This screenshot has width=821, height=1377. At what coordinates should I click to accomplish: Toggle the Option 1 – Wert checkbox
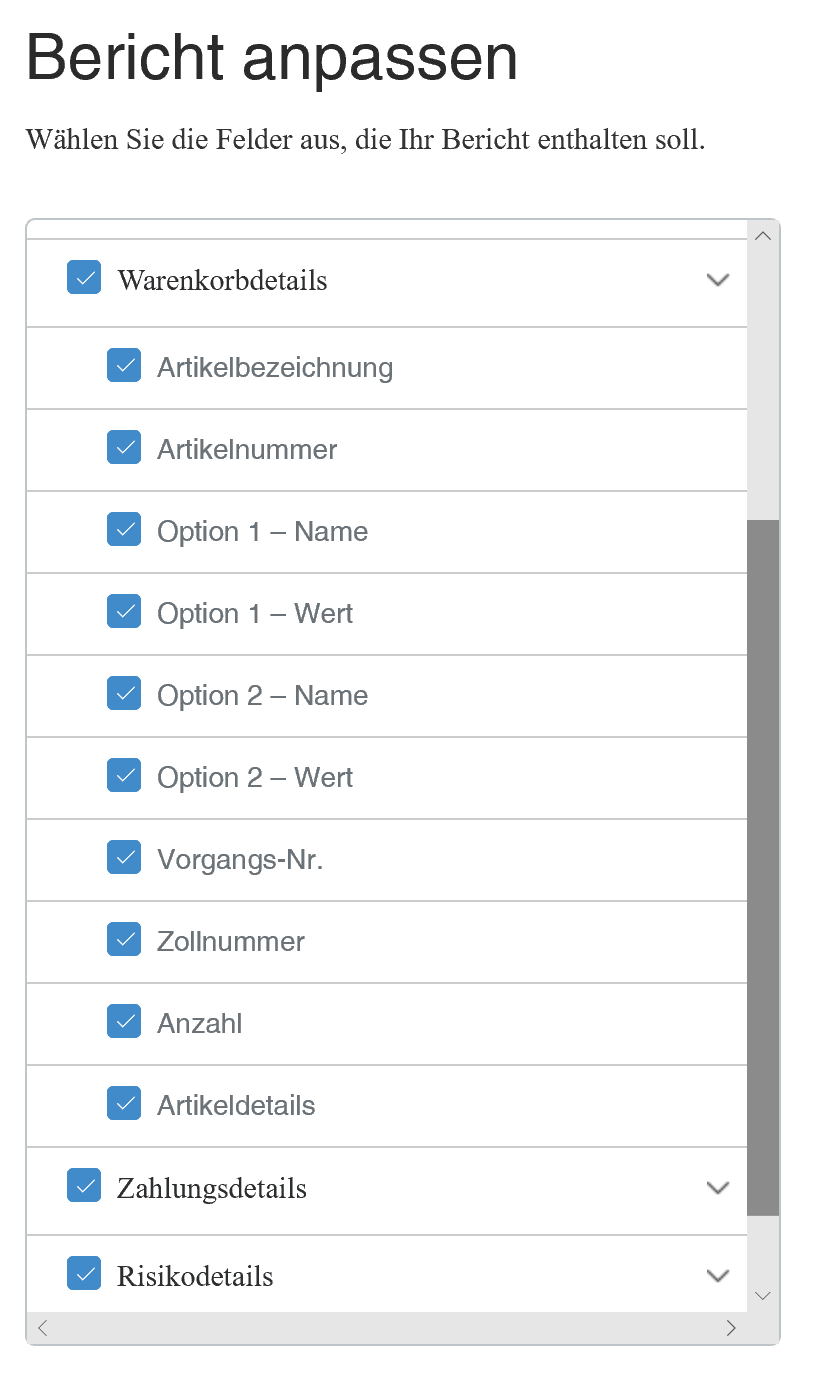pyautogui.click(x=124, y=612)
